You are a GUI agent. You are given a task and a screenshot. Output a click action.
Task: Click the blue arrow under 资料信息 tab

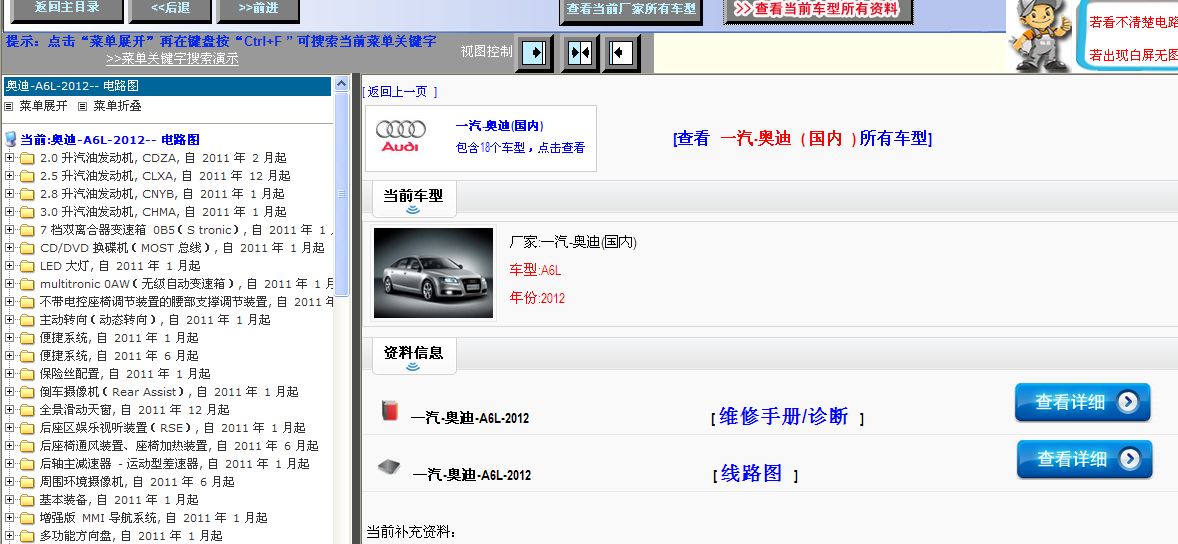pos(413,367)
